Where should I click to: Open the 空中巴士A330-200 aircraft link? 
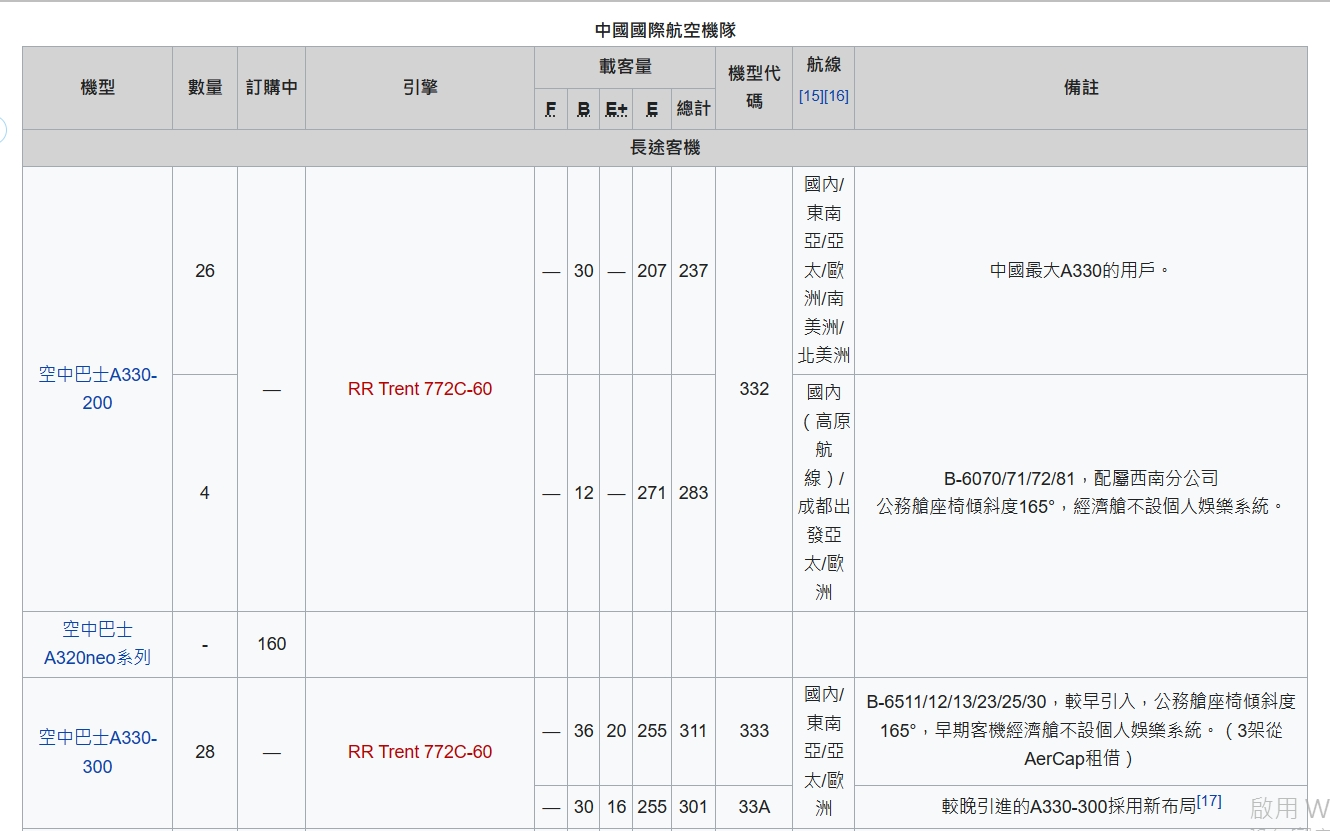click(97, 389)
